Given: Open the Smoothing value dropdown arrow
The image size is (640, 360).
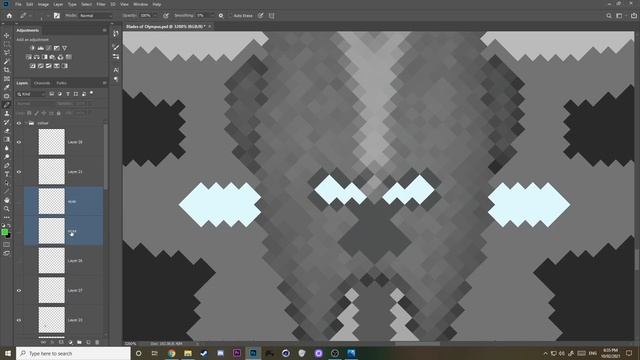Looking at the screenshot, I should pyautogui.click(x=211, y=16).
